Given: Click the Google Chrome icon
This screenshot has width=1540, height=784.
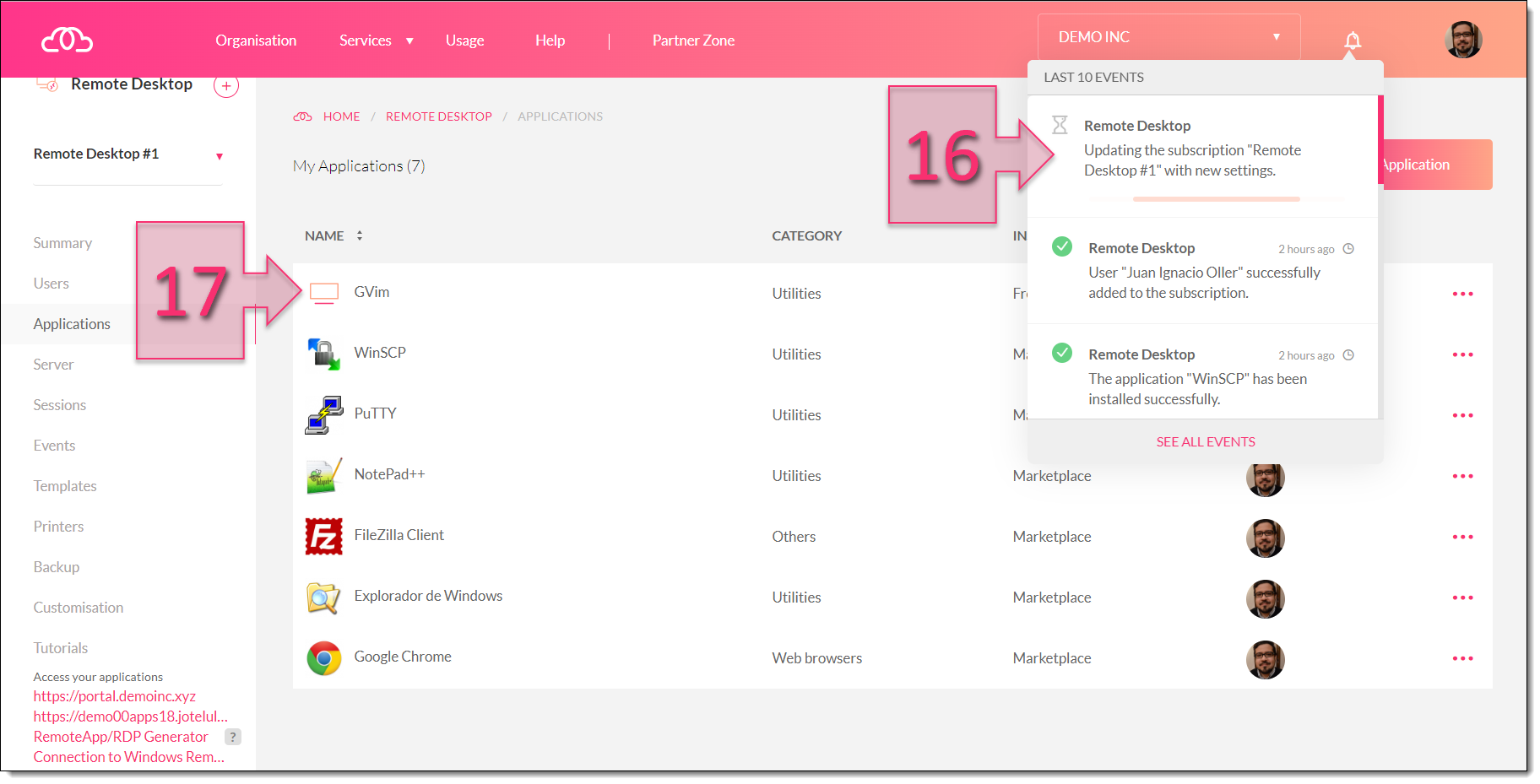Looking at the screenshot, I should (323, 658).
